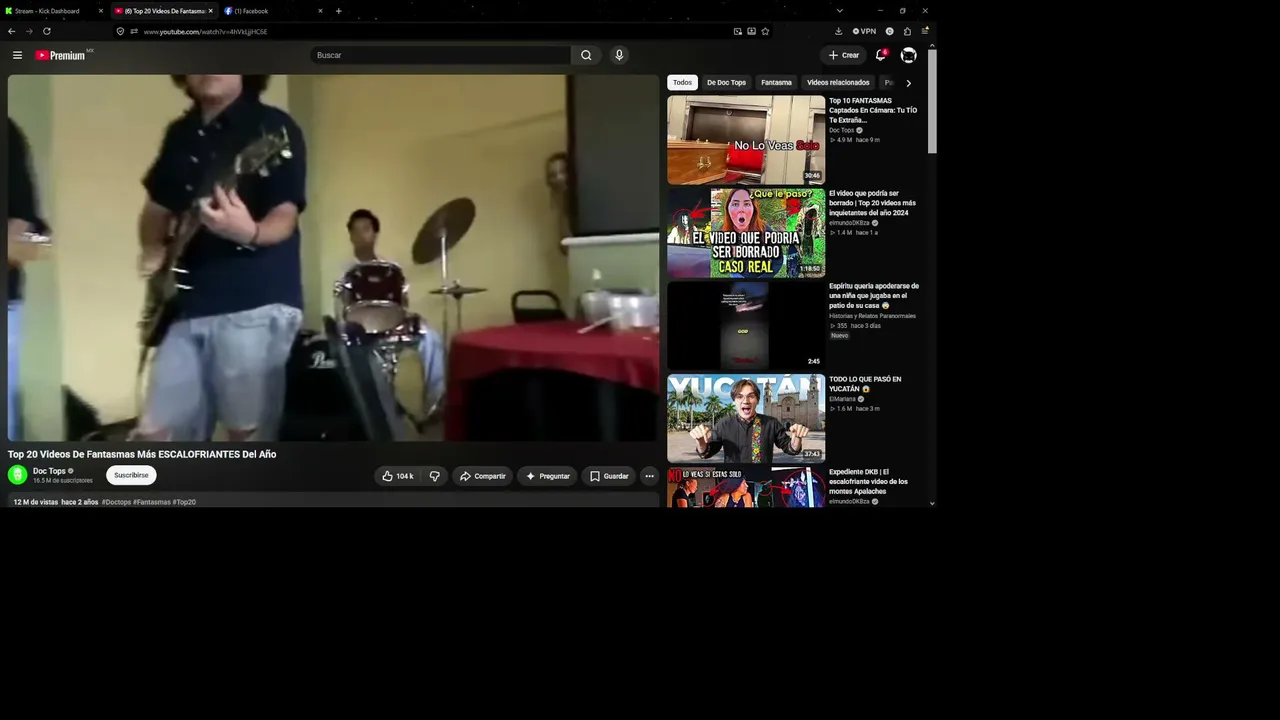The image size is (1280, 720).
Task: Subscribe with Suscribirse button
Action: click(131, 475)
